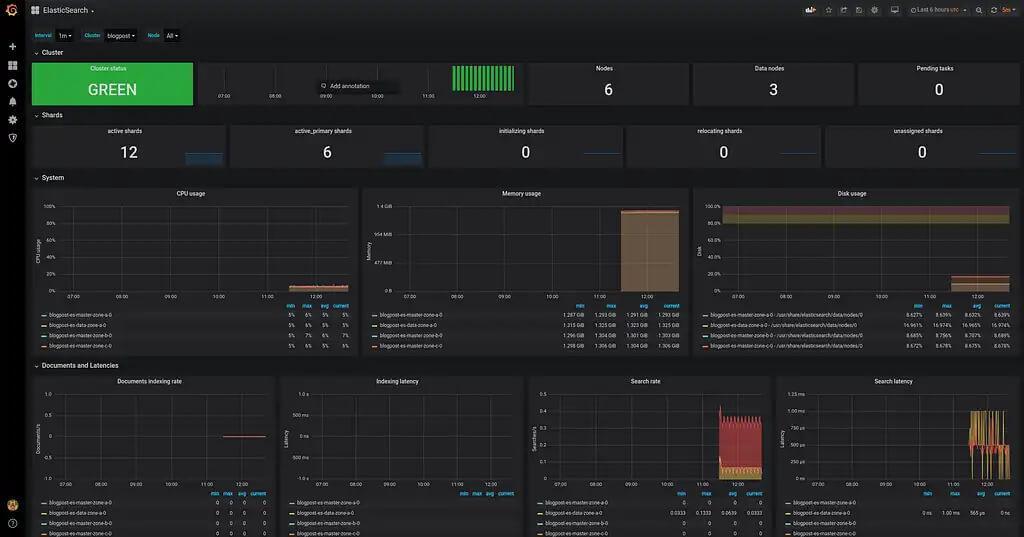1024x537 pixels.
Task: Click the dashboard grid icon beside ElasticSearch title
Action: [35, 10]
